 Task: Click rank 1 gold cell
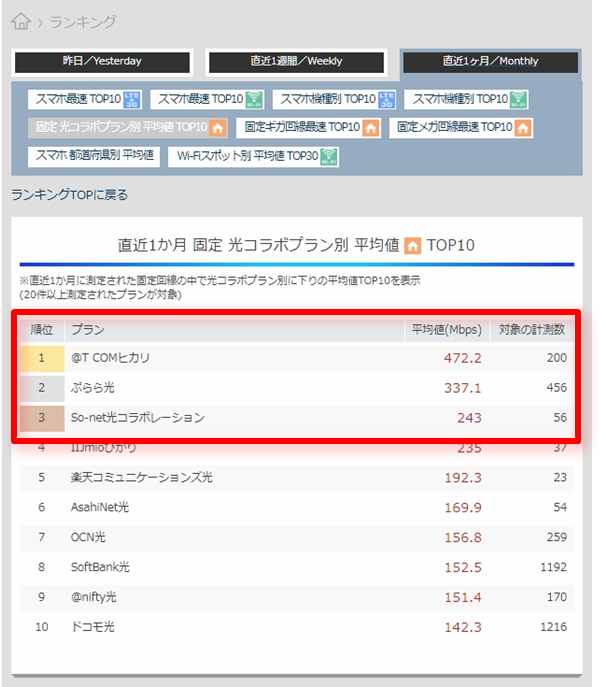click(42, 358)
